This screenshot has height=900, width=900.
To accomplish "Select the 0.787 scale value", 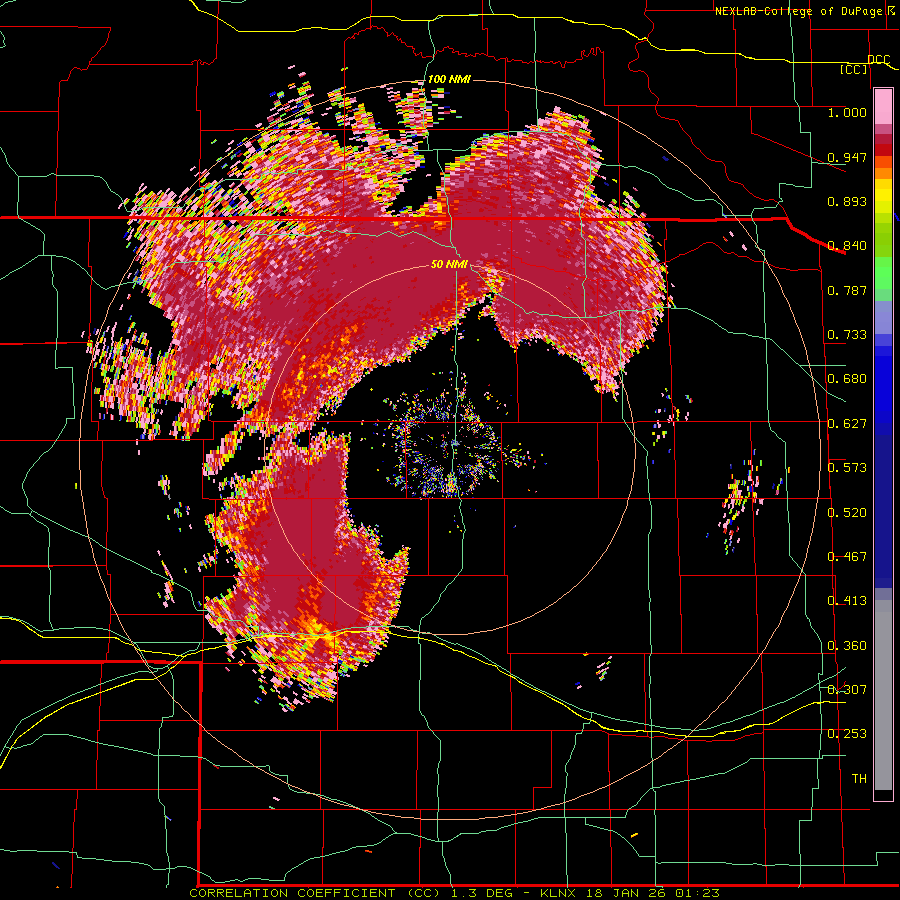I will click(847, 290).
